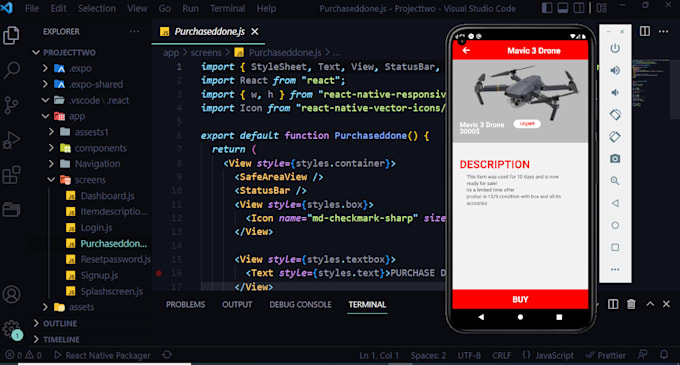
Task: Click the emulator zoom icon
Action: [615, 181]
